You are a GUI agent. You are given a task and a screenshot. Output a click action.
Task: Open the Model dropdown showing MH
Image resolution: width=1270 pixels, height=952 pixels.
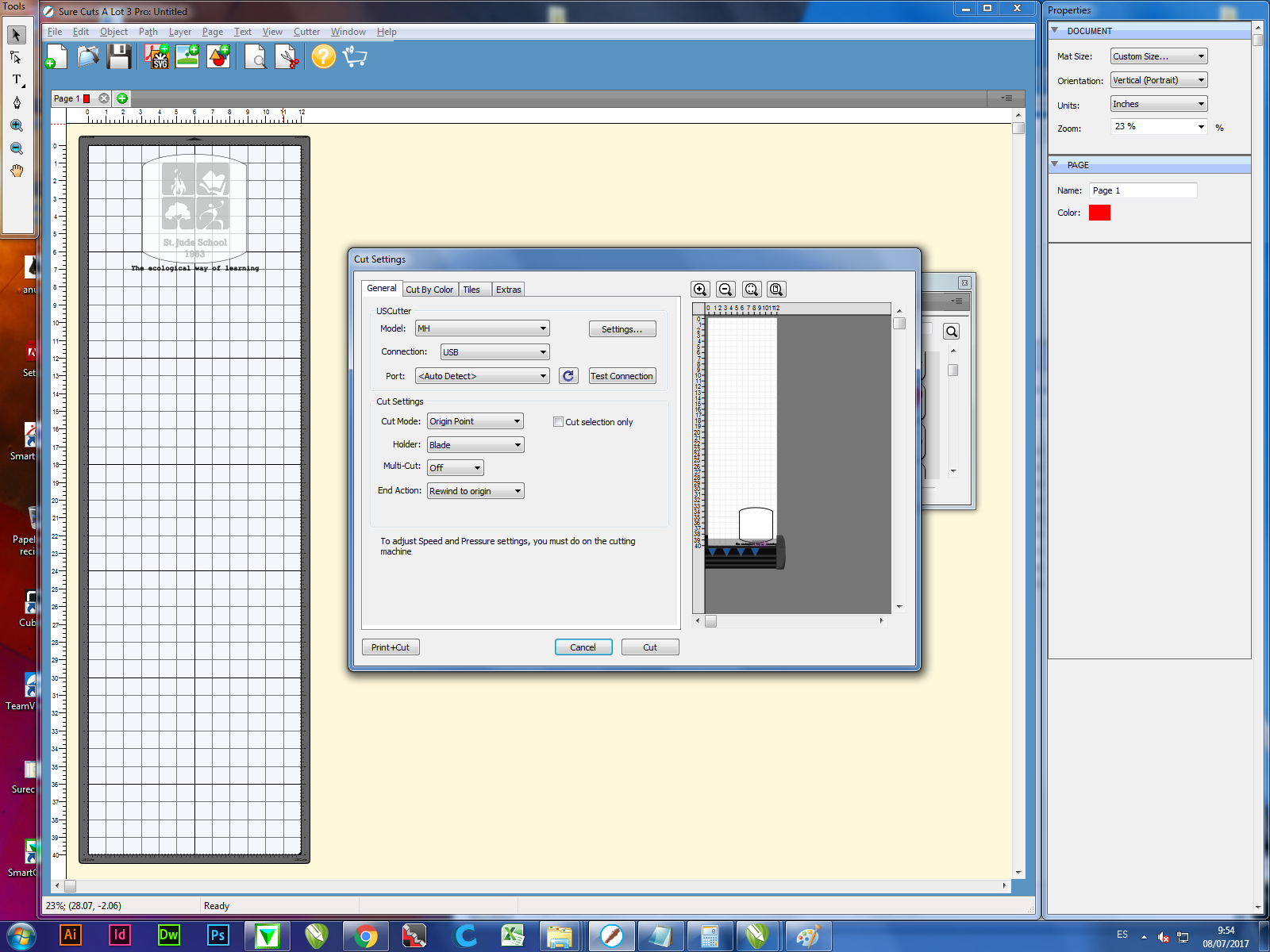(483, 328)
